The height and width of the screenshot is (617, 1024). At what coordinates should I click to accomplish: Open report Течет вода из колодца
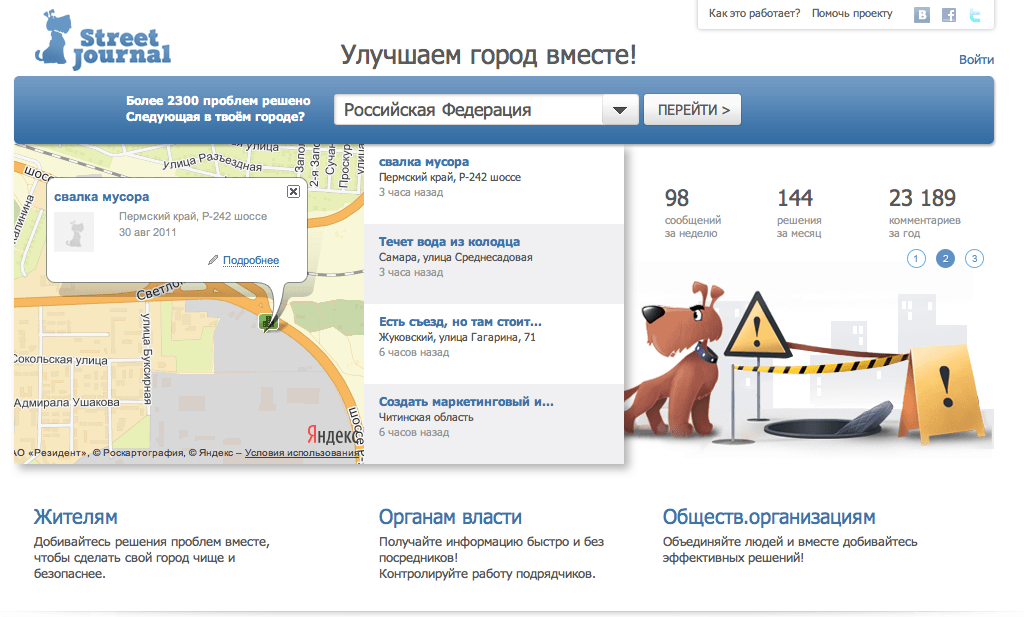pyautogui.click(x=449, y=241)
